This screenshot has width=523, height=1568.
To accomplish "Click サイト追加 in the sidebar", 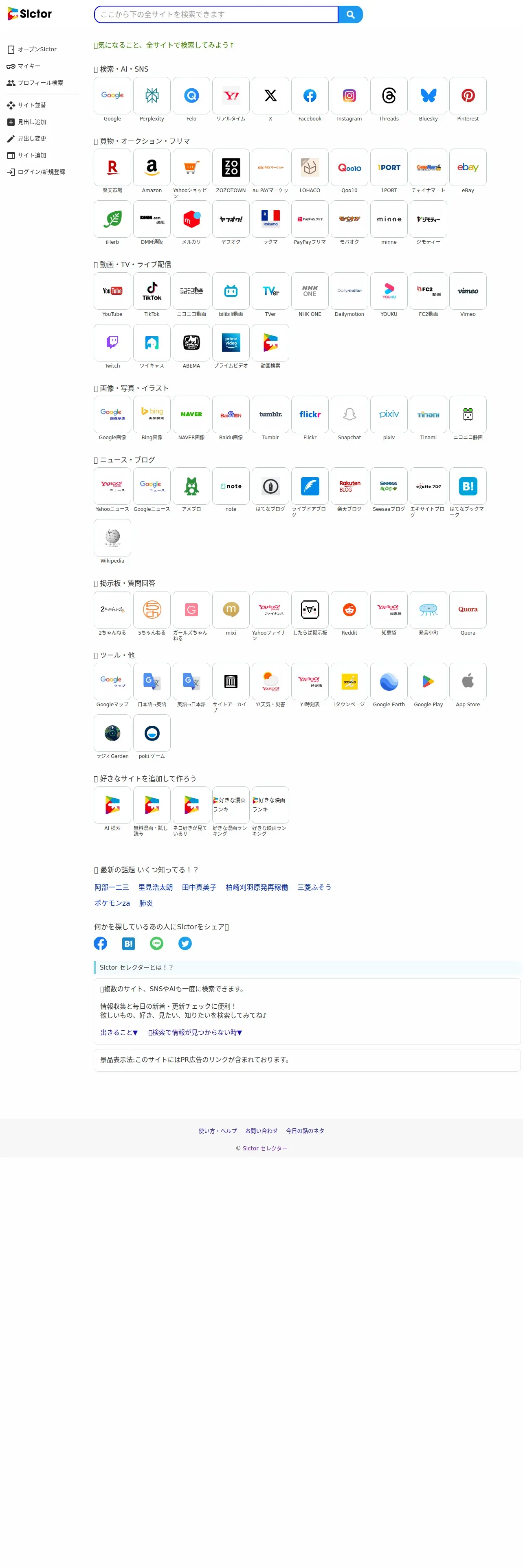I will coord(27,155).
